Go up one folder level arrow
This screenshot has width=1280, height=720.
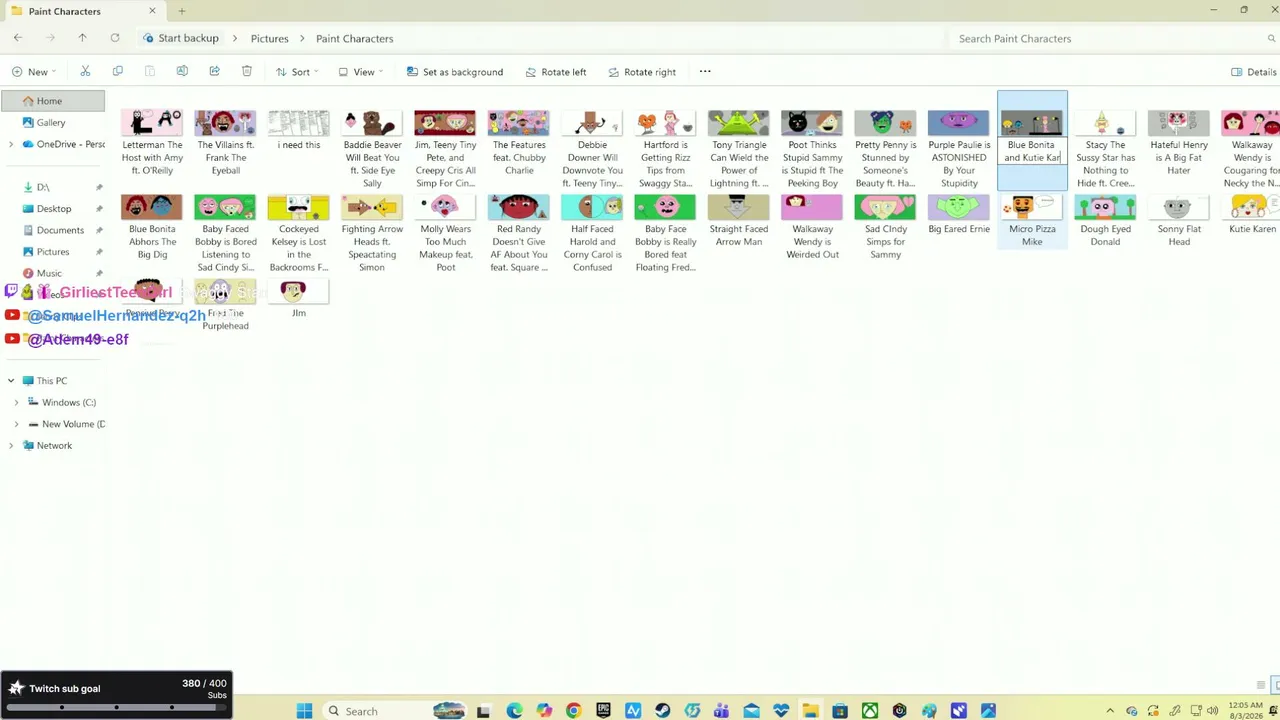click(82, 38)
